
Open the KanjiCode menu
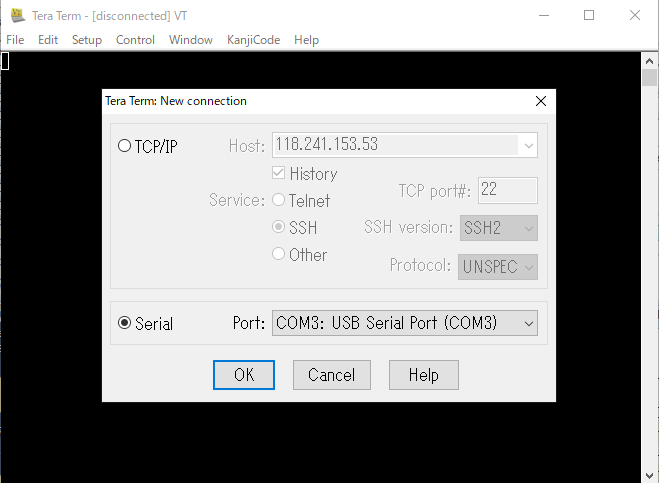pyautogui.click(x=253, y=40)
